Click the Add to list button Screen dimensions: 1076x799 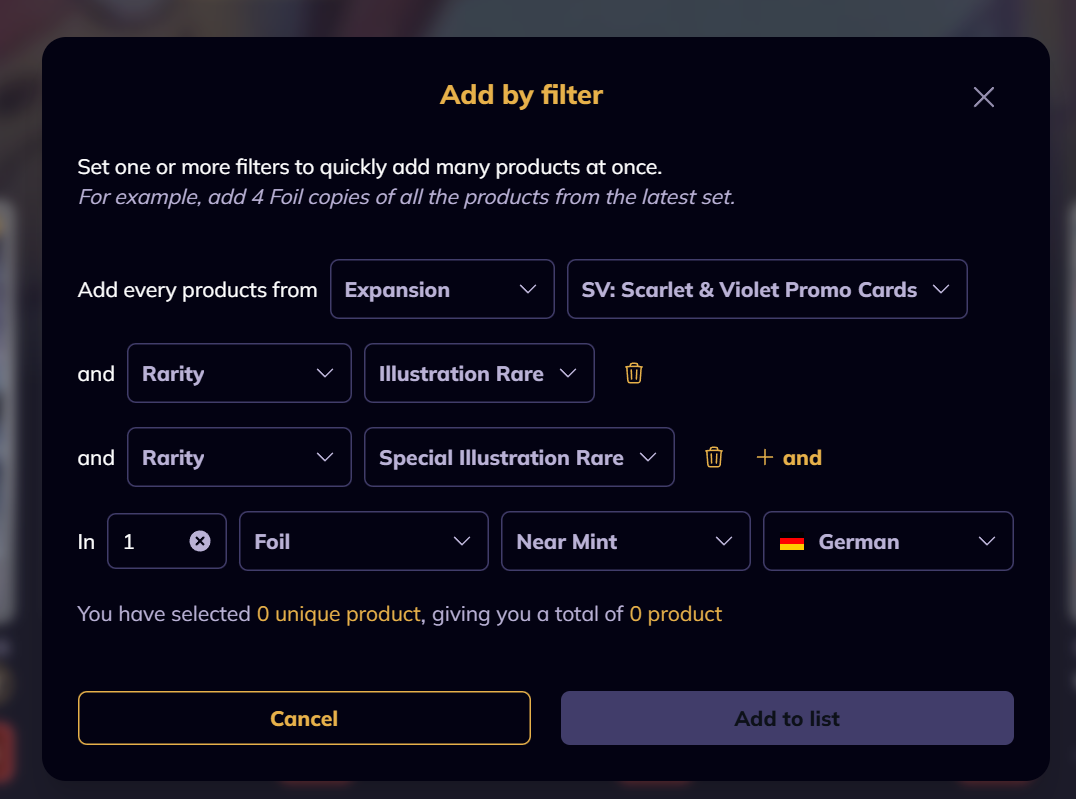(x=787, y=718)
